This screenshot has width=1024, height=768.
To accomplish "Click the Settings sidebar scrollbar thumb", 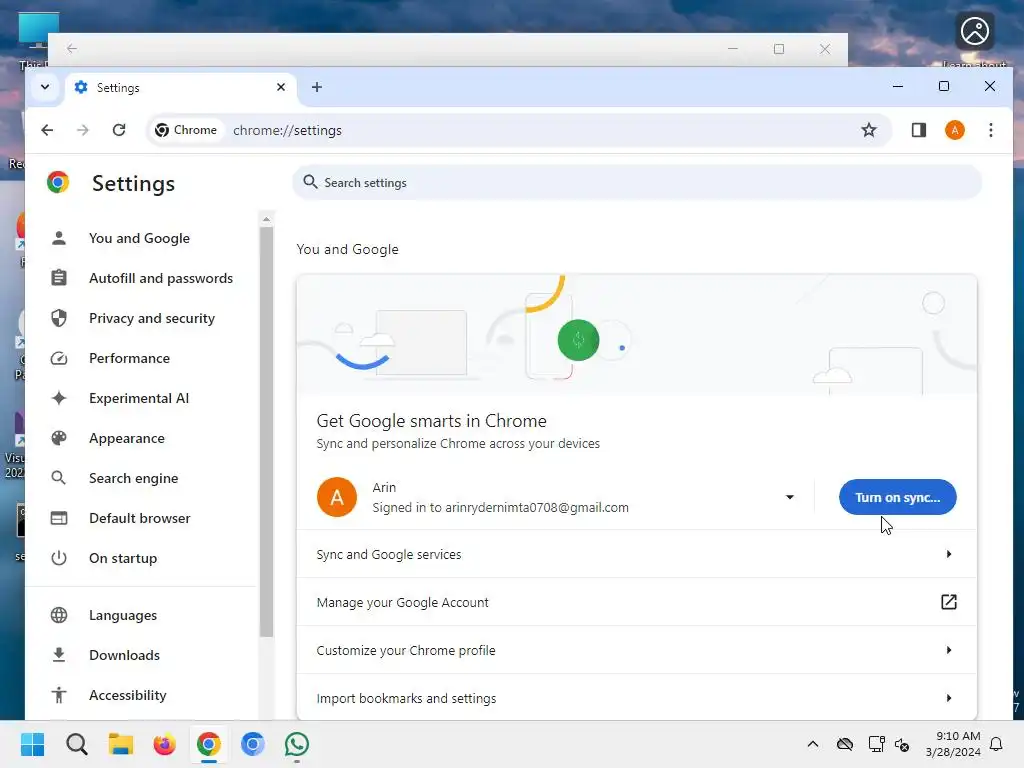I will 266,431.
